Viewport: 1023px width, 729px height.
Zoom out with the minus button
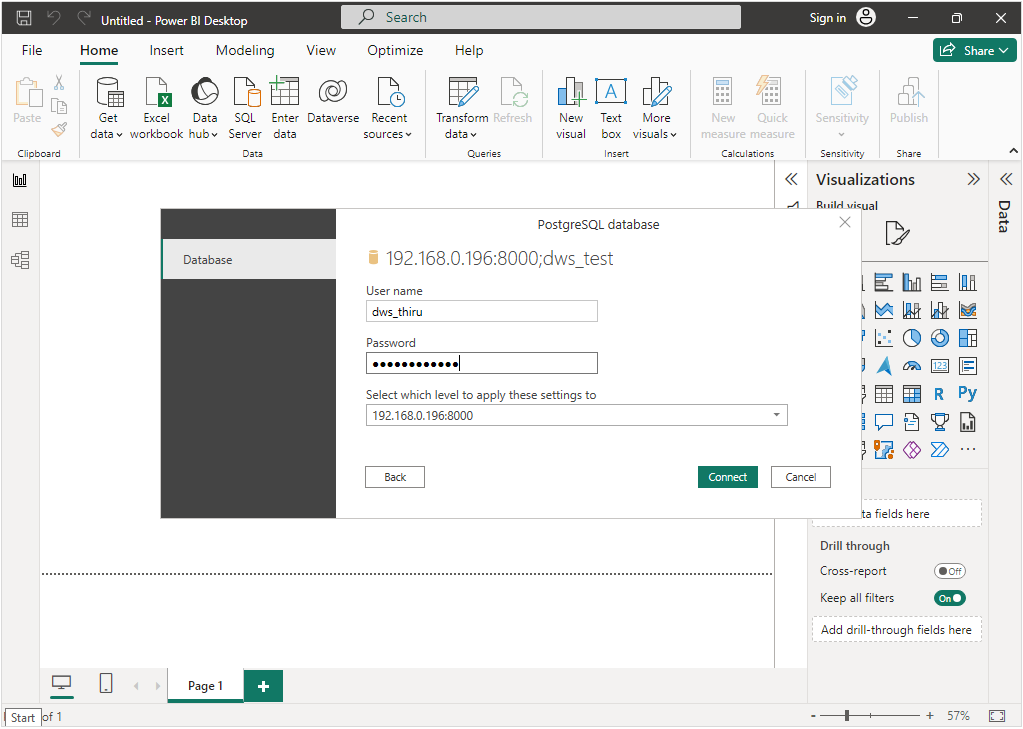pyautogui.click(x=814, y=716)
